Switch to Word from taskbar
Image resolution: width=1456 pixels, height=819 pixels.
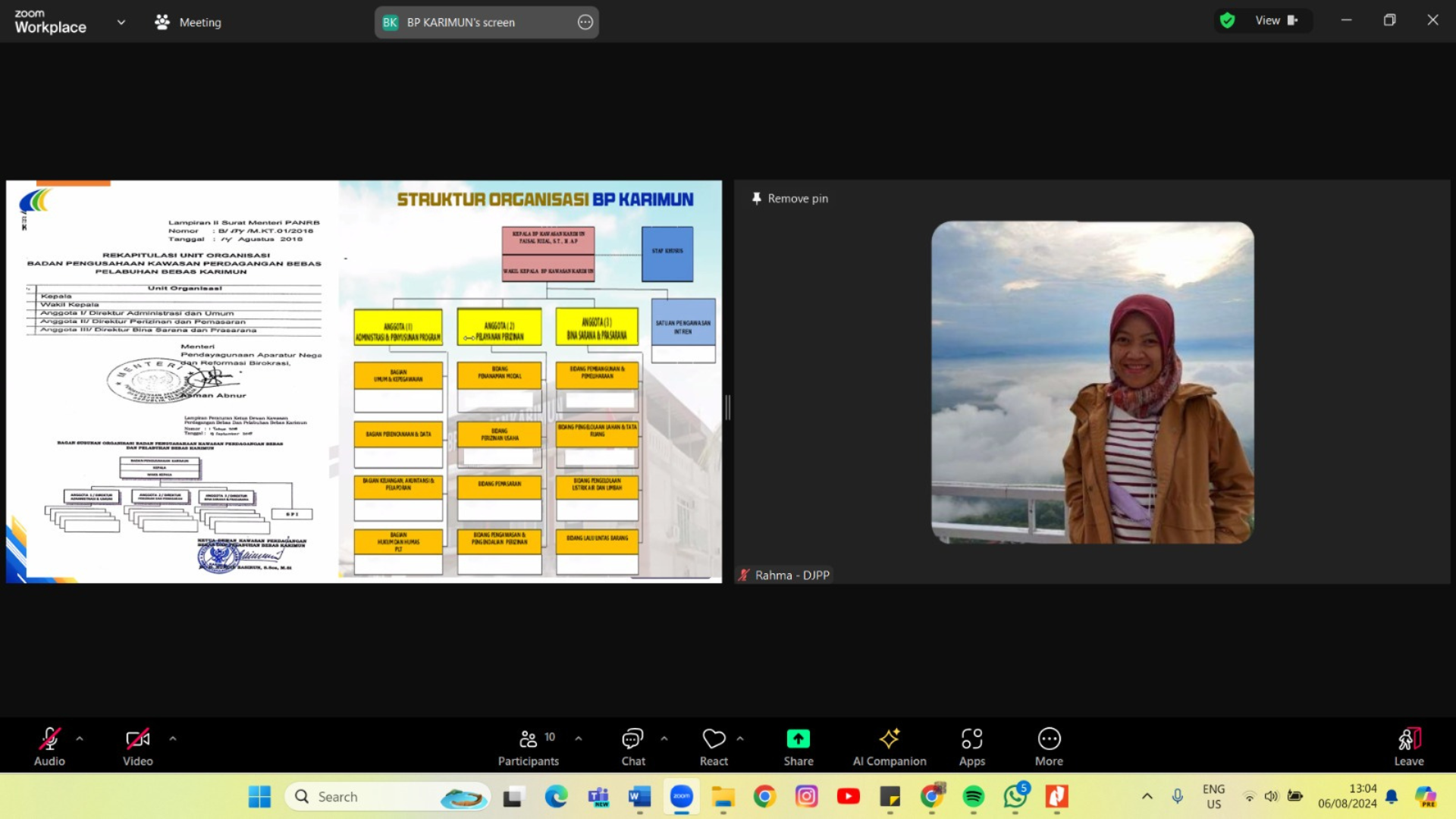[639, 796]
